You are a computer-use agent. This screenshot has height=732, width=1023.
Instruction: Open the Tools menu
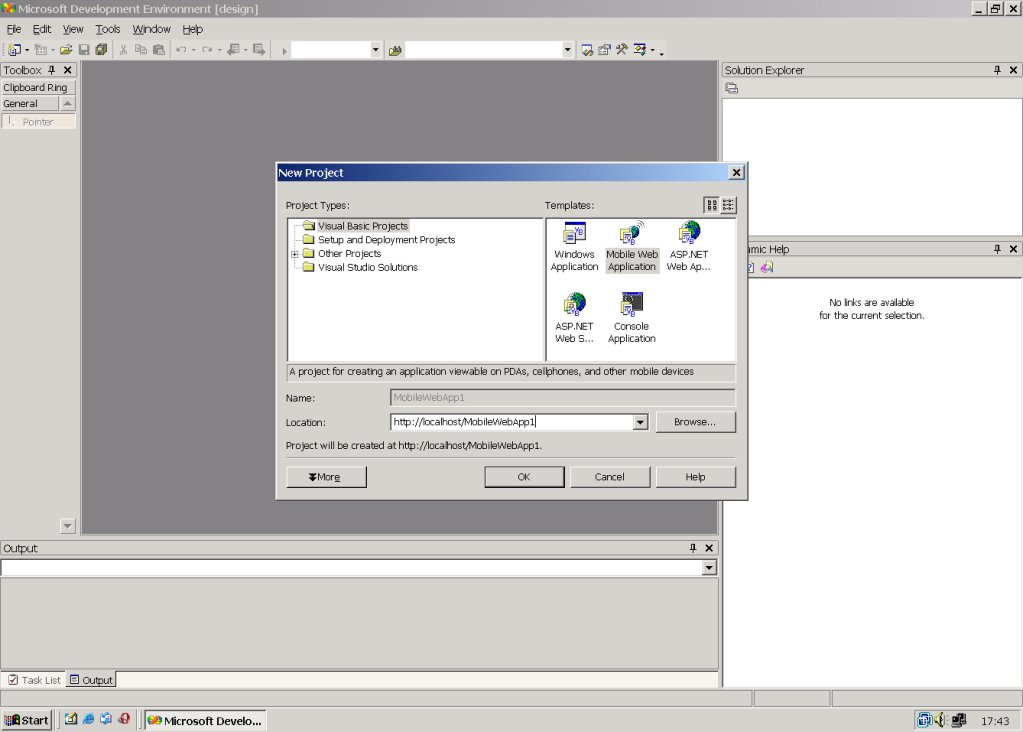pyautogui.click(x=108, y=29)
